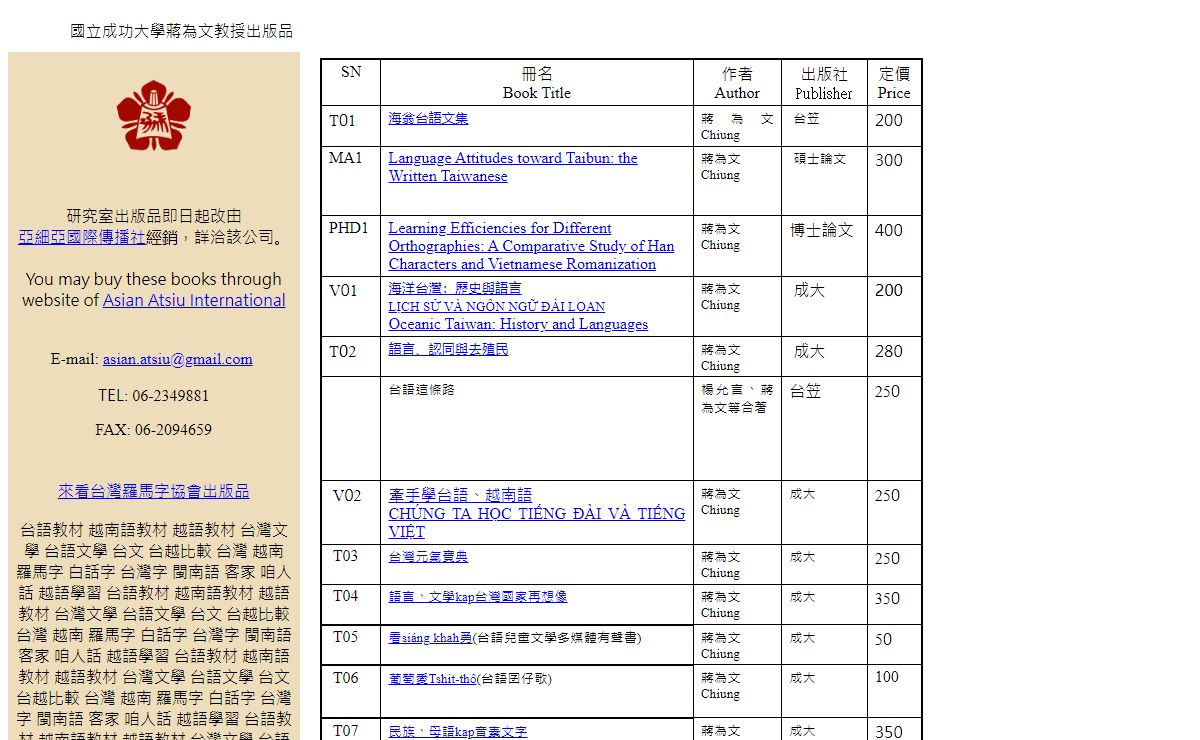Open the 亞細亞國際傳播社 link
Screen dimensions: 1200x740
(81, 237)
